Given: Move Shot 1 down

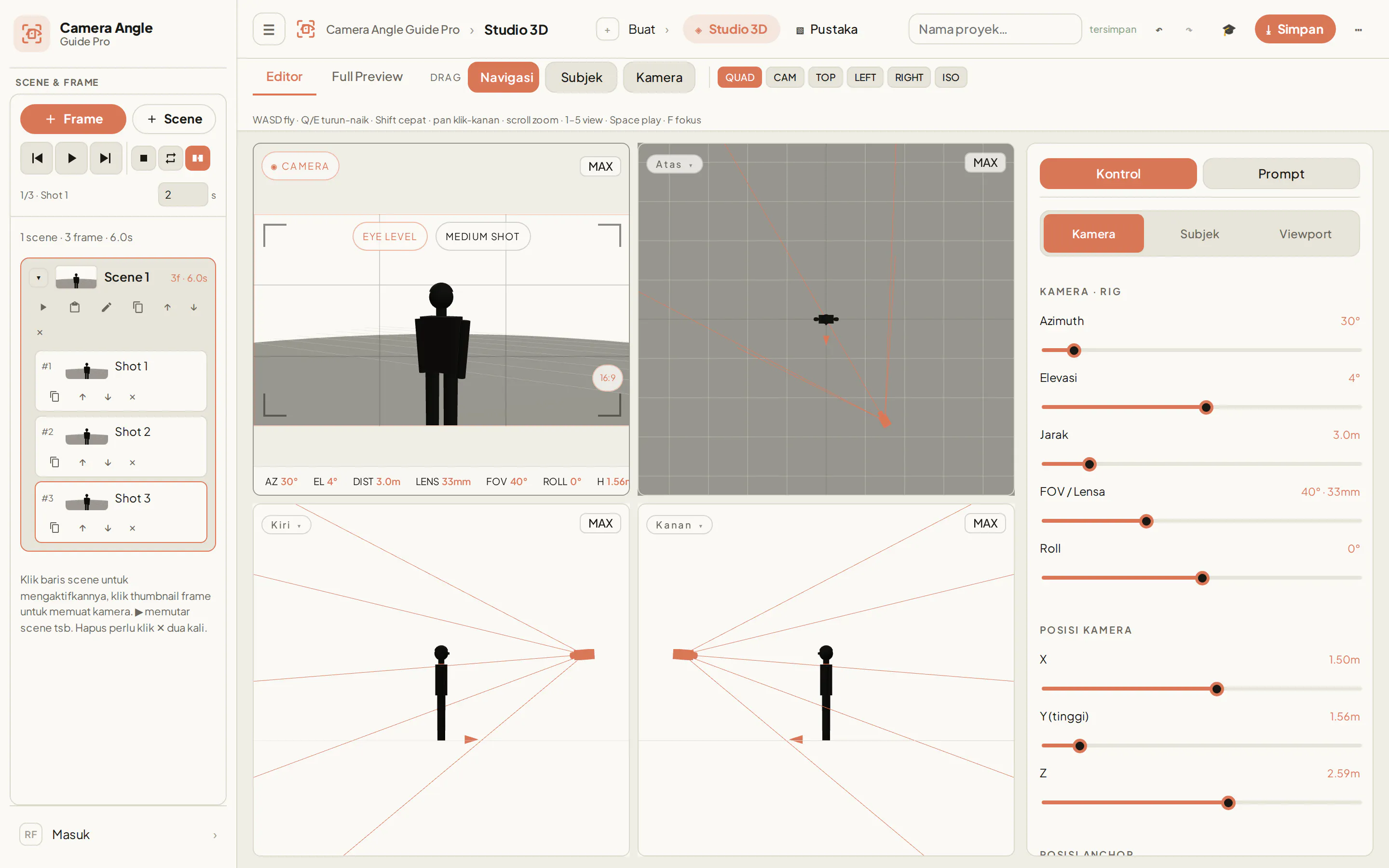Looking at the screenshot, I should pyautogui.click(x=108, y=397).
